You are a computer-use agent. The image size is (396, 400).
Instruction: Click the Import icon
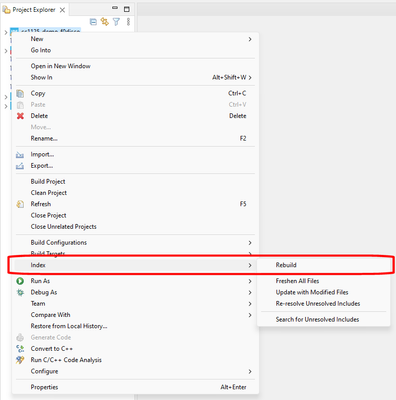pos(20,155)
